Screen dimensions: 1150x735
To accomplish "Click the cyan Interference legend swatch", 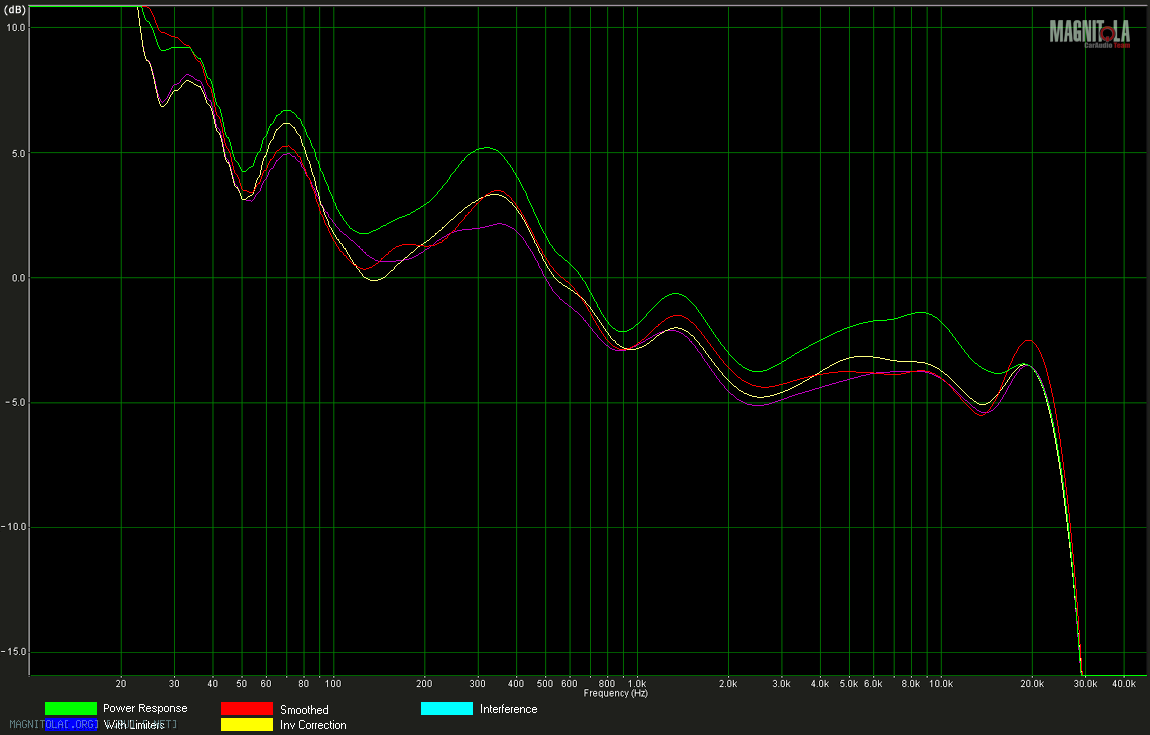I will (446, 709).
